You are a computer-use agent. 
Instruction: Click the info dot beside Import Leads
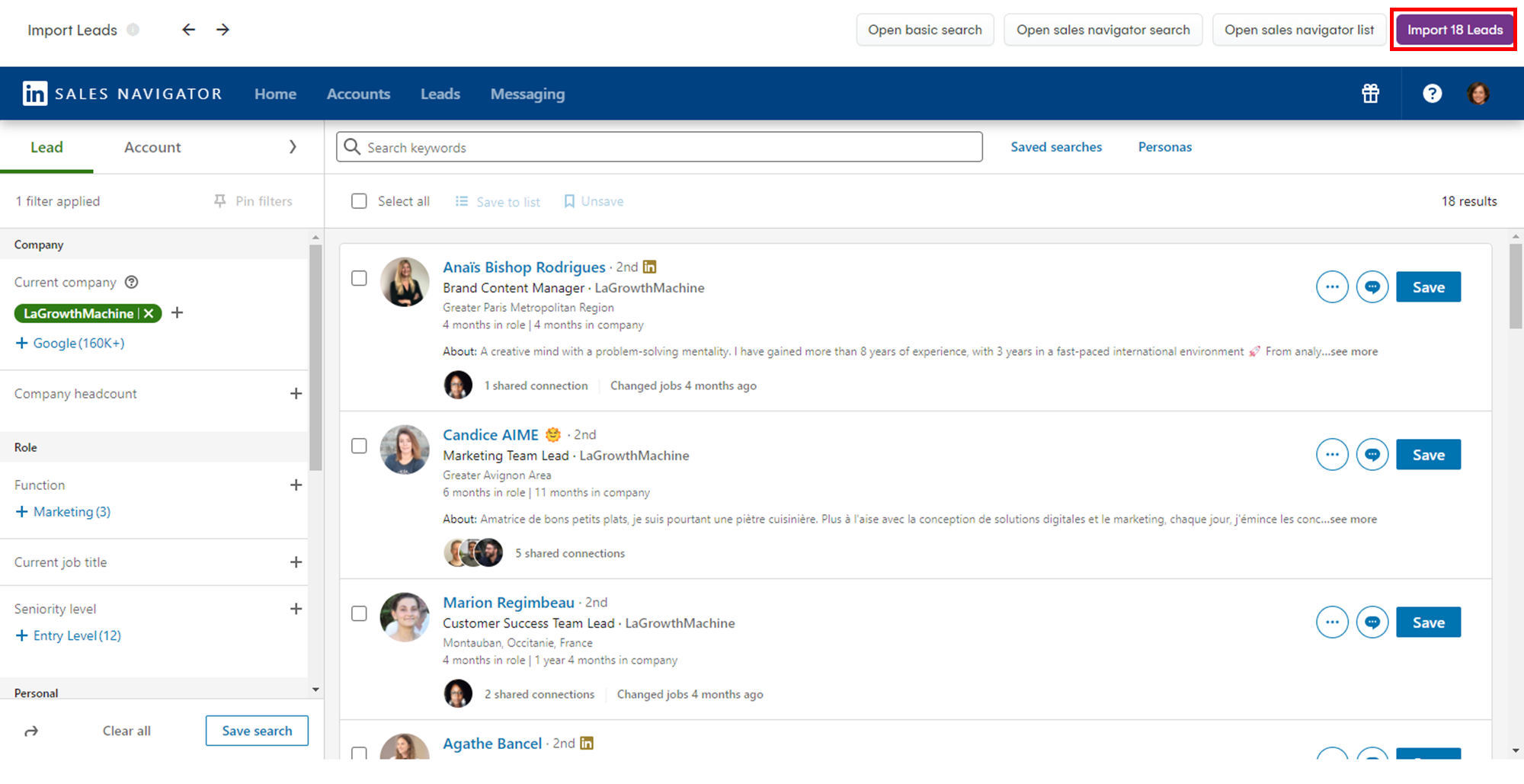[x=133, y=30]
